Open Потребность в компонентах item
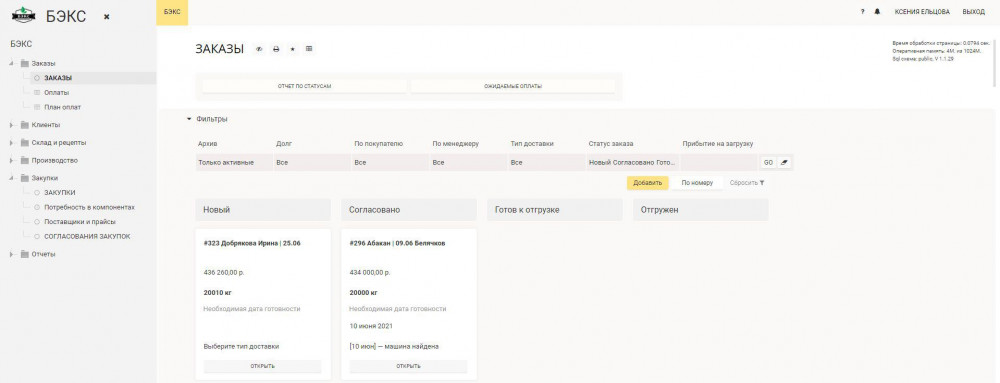Image resolution: width=1000 pixels, height=383 pixels. (x=89, y=207)
